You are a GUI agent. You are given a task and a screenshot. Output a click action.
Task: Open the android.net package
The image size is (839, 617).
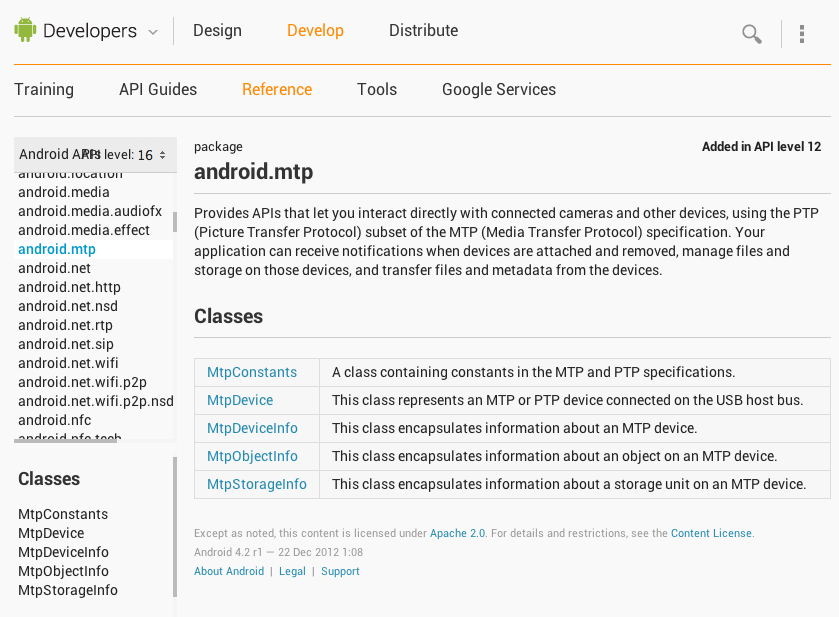[x=54, y=268]
